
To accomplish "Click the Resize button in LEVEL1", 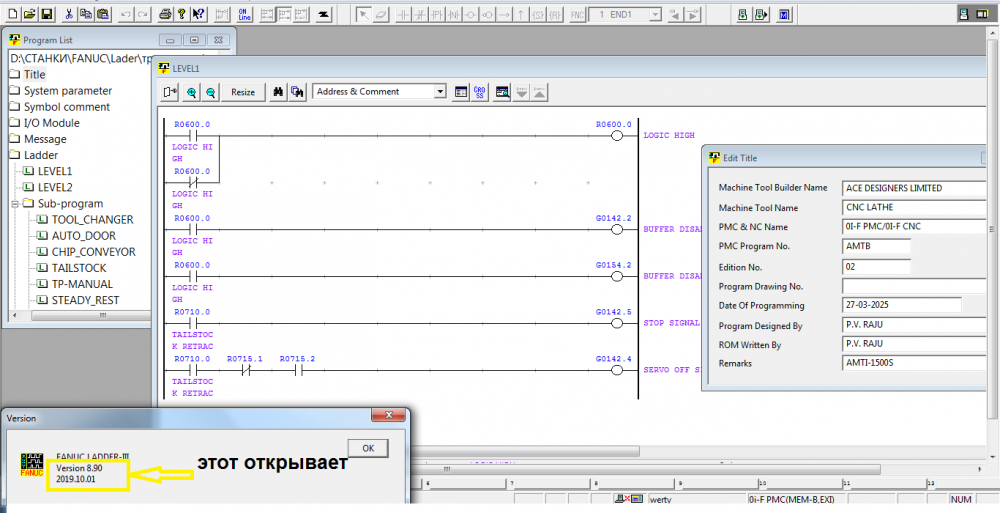I will click(243, 92).
